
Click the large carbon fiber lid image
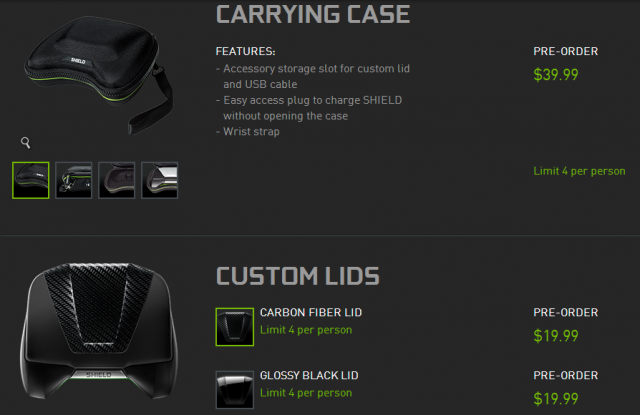coord(98,331)
